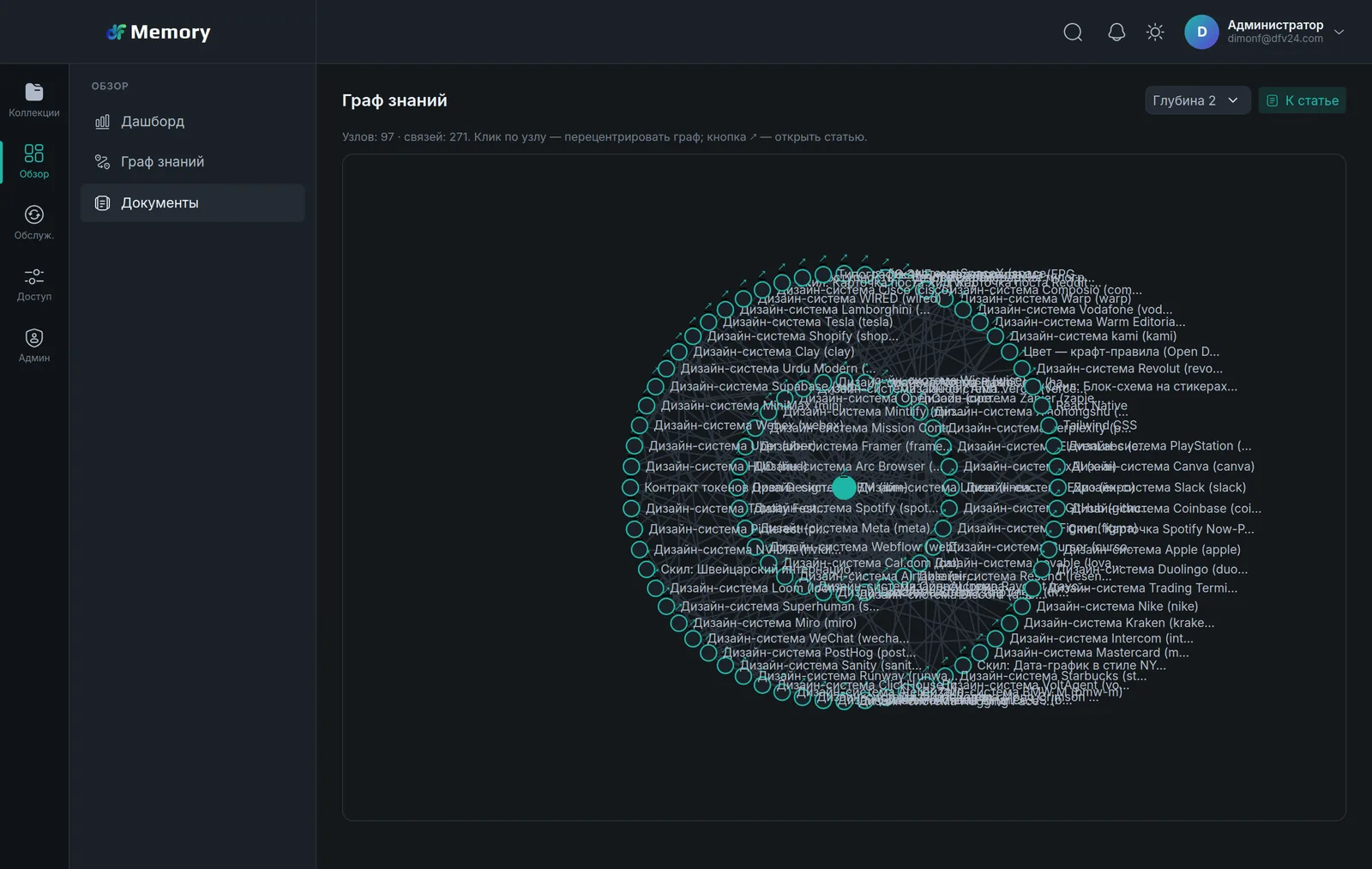Select the Дизайн-система Apple node circle

pos(1049,550)
